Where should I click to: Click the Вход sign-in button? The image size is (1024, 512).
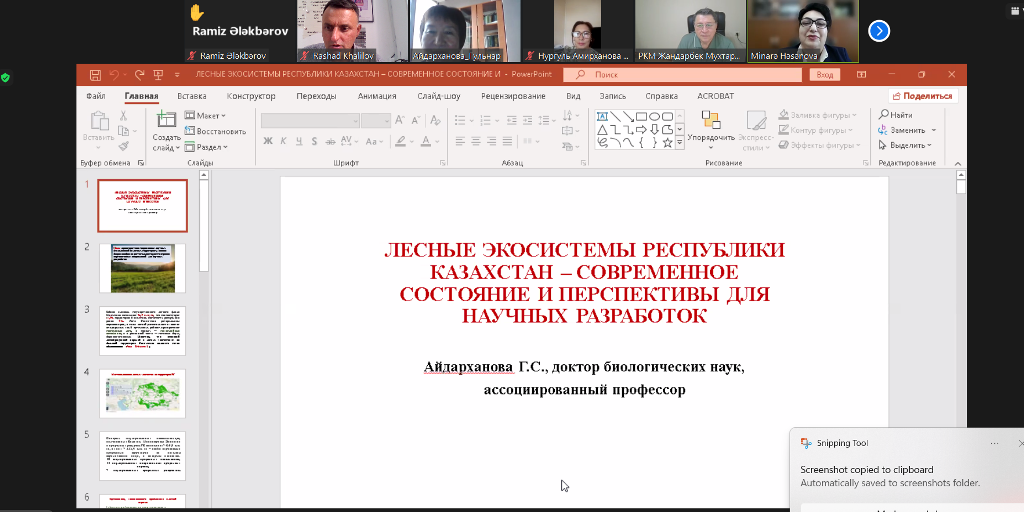pyautogui.click(x=825, y=75)
